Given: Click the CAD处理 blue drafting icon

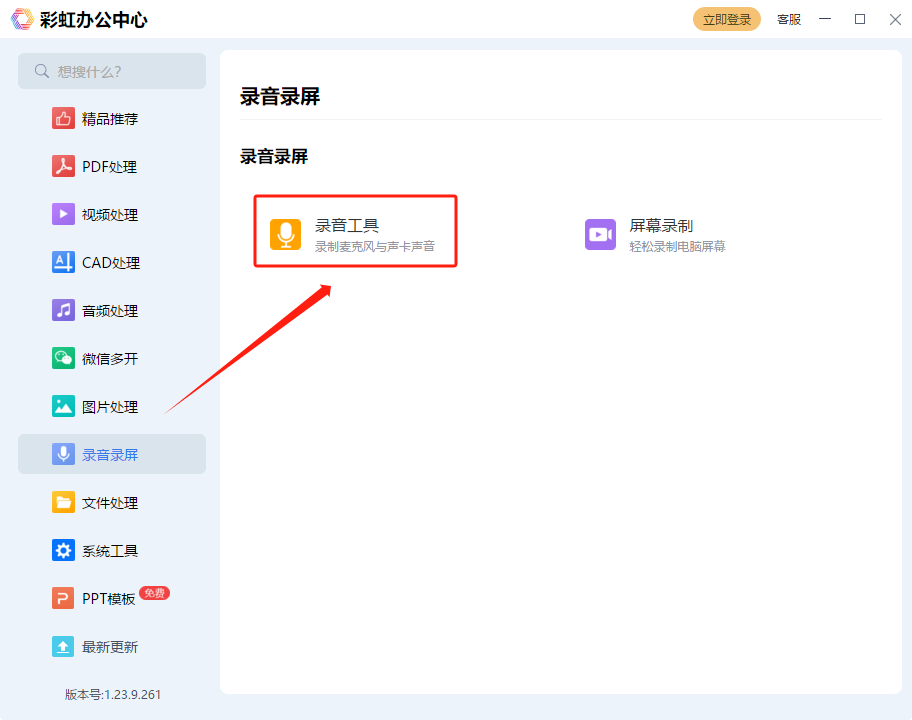Looking at the screenshot, I should point(63,262).
